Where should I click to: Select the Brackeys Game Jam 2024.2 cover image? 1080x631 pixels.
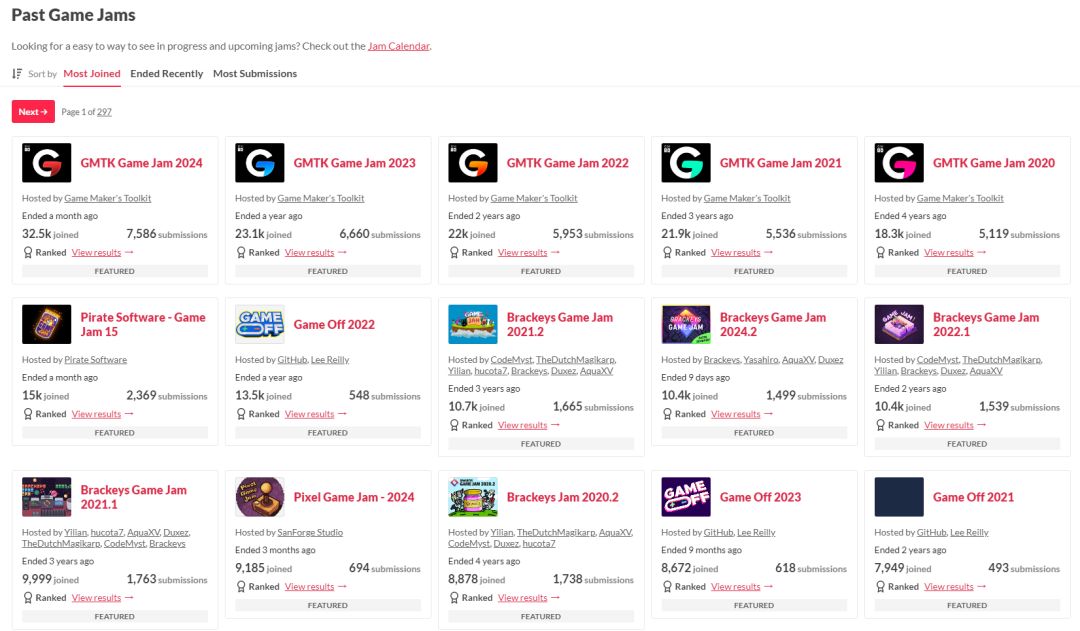686,325
